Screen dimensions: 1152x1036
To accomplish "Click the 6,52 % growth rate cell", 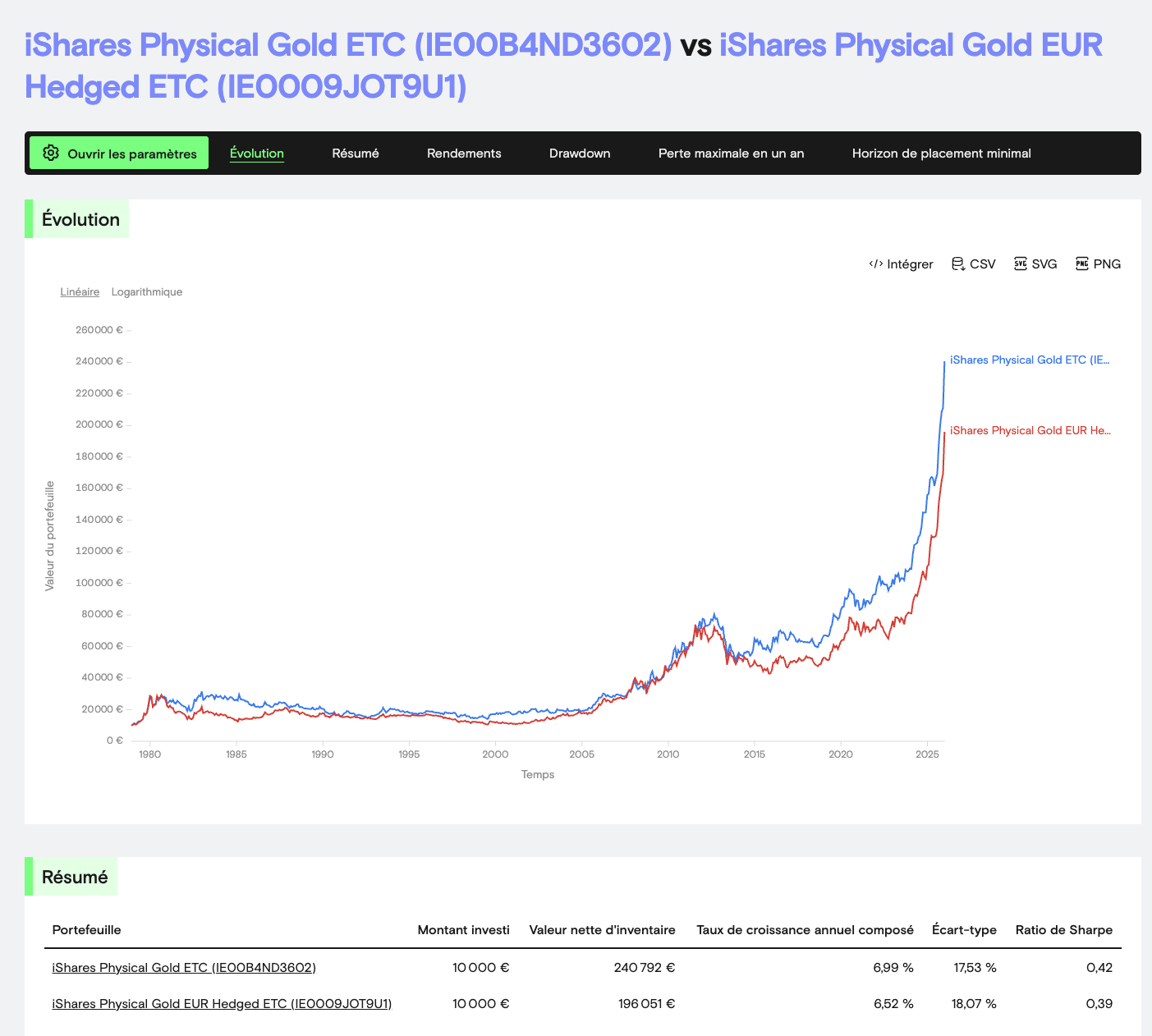I will [x=893, y=1004].
